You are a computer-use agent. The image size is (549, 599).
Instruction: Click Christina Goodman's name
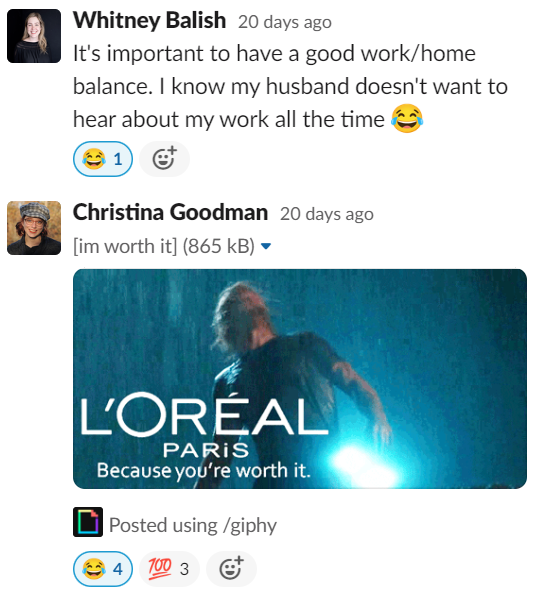[x=170, y=212]
